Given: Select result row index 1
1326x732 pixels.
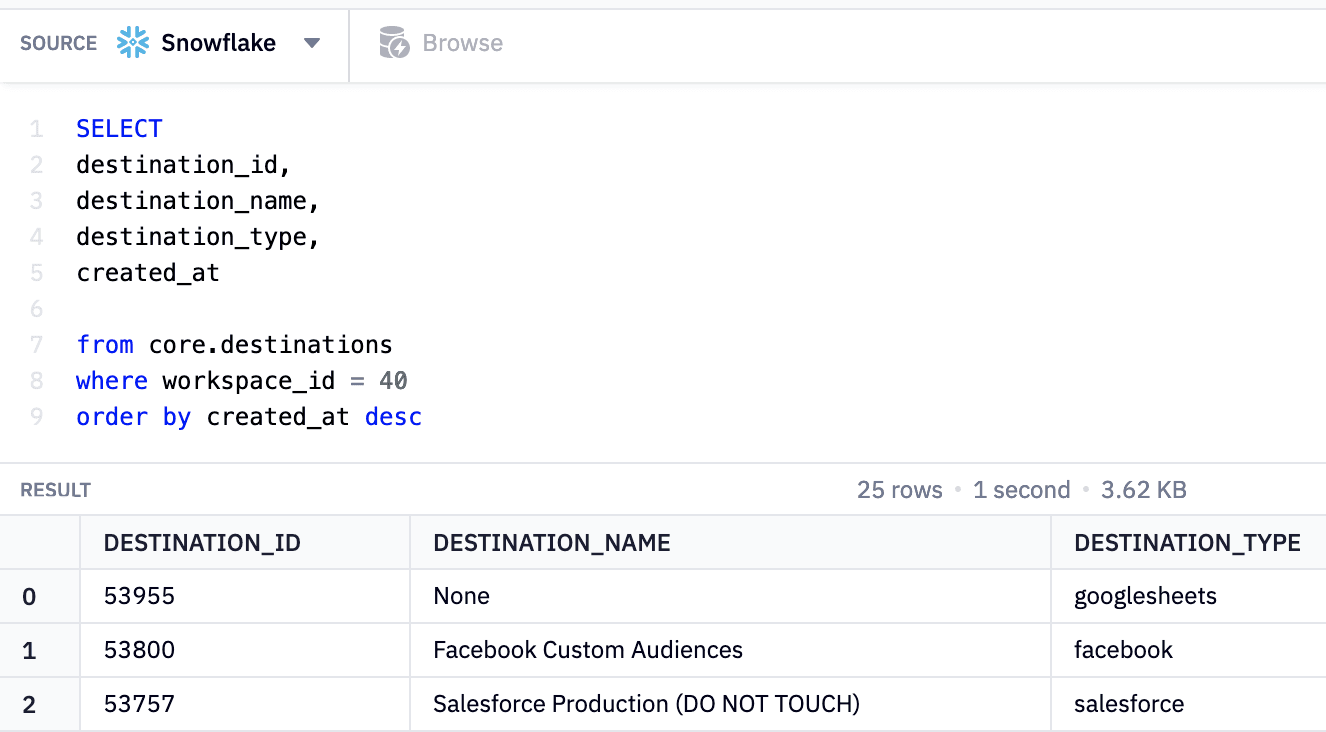Looking at the screenshot, I should point(29,651).
